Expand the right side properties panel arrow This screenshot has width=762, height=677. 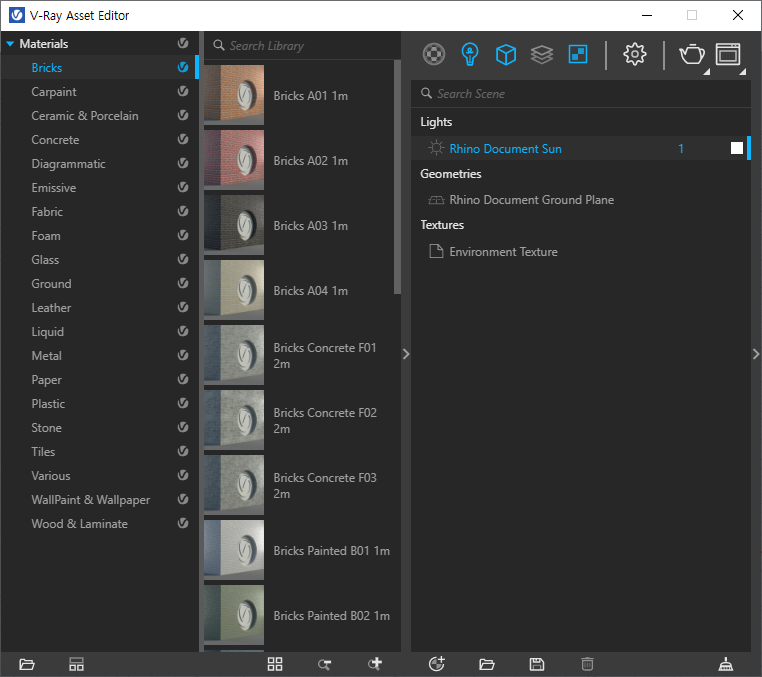coord(756,354)
